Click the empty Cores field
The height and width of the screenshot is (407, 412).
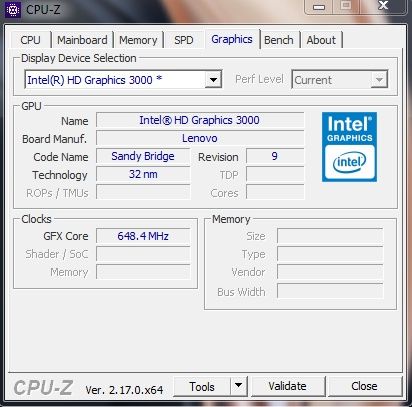275,192
